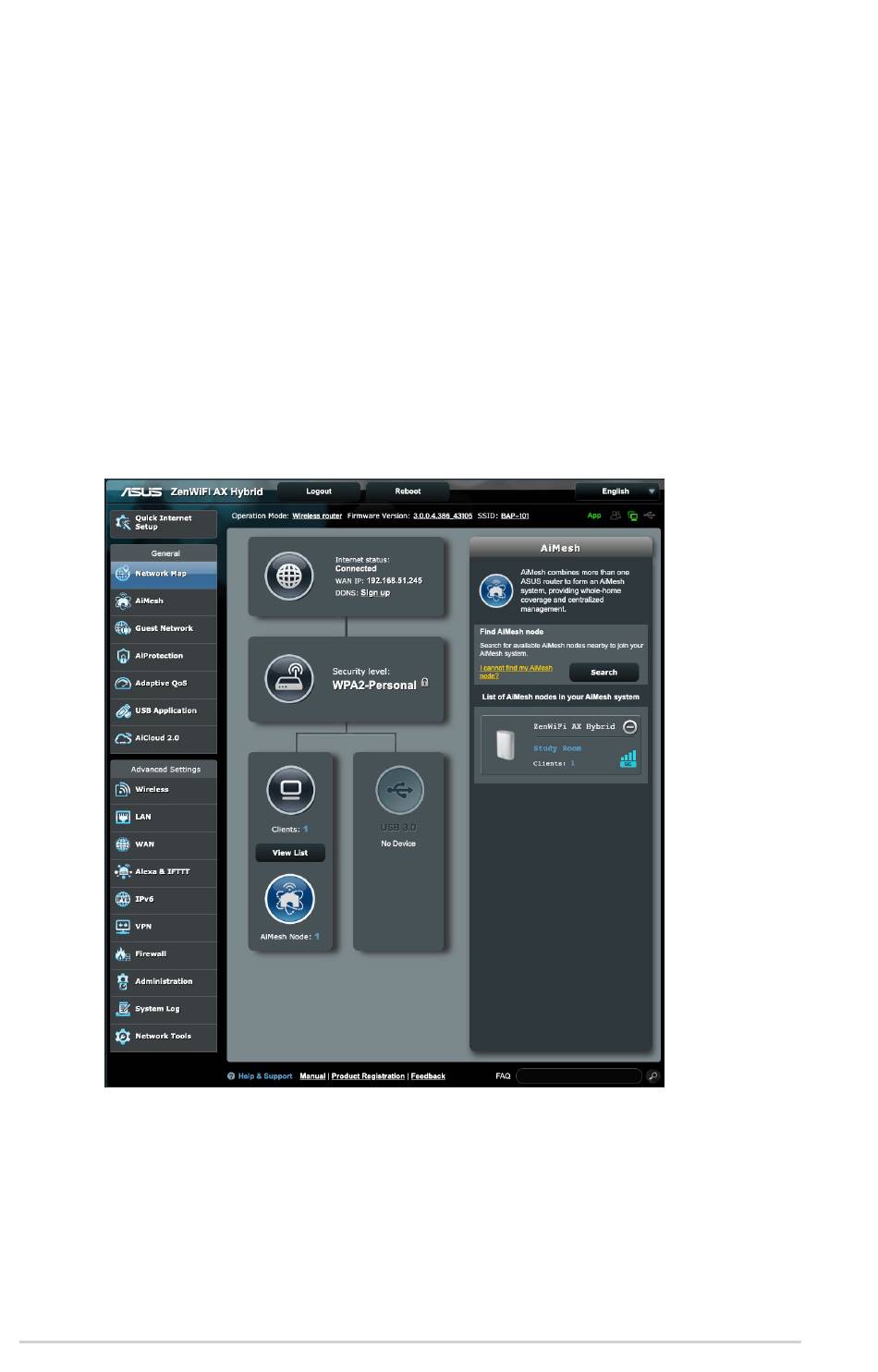The width and height of the screenshot is (878, 1372).
Task: Open WAN under Advanced Settings
Action: click(164, 844)
